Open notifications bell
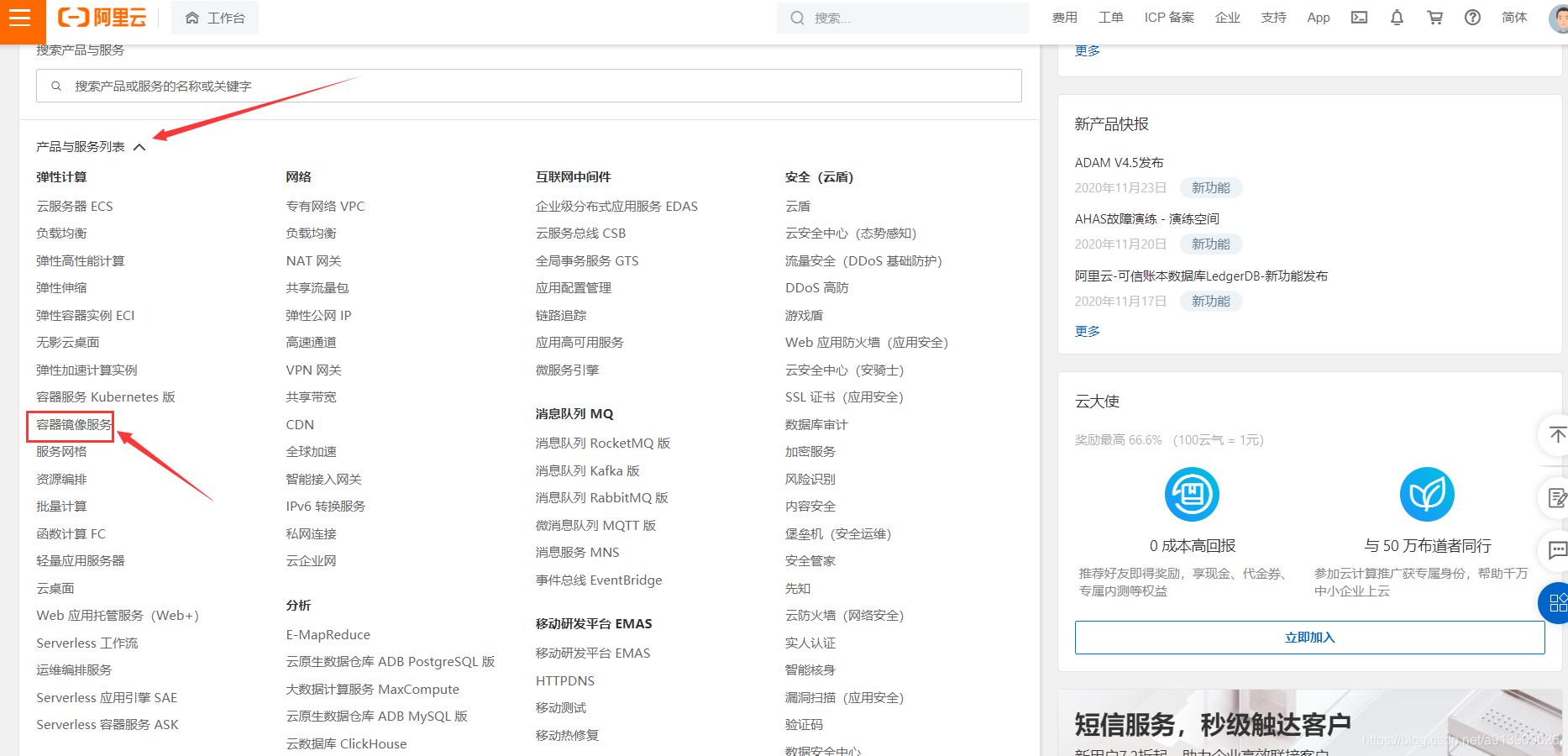 click(x=1397, y=18)
